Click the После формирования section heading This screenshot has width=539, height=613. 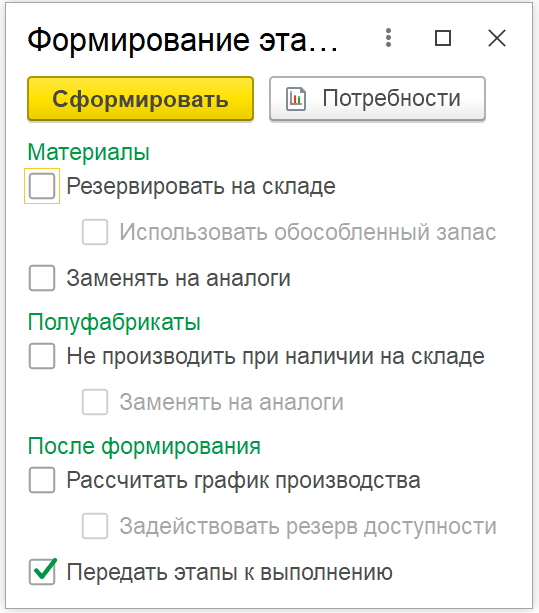tap(144, 446)
